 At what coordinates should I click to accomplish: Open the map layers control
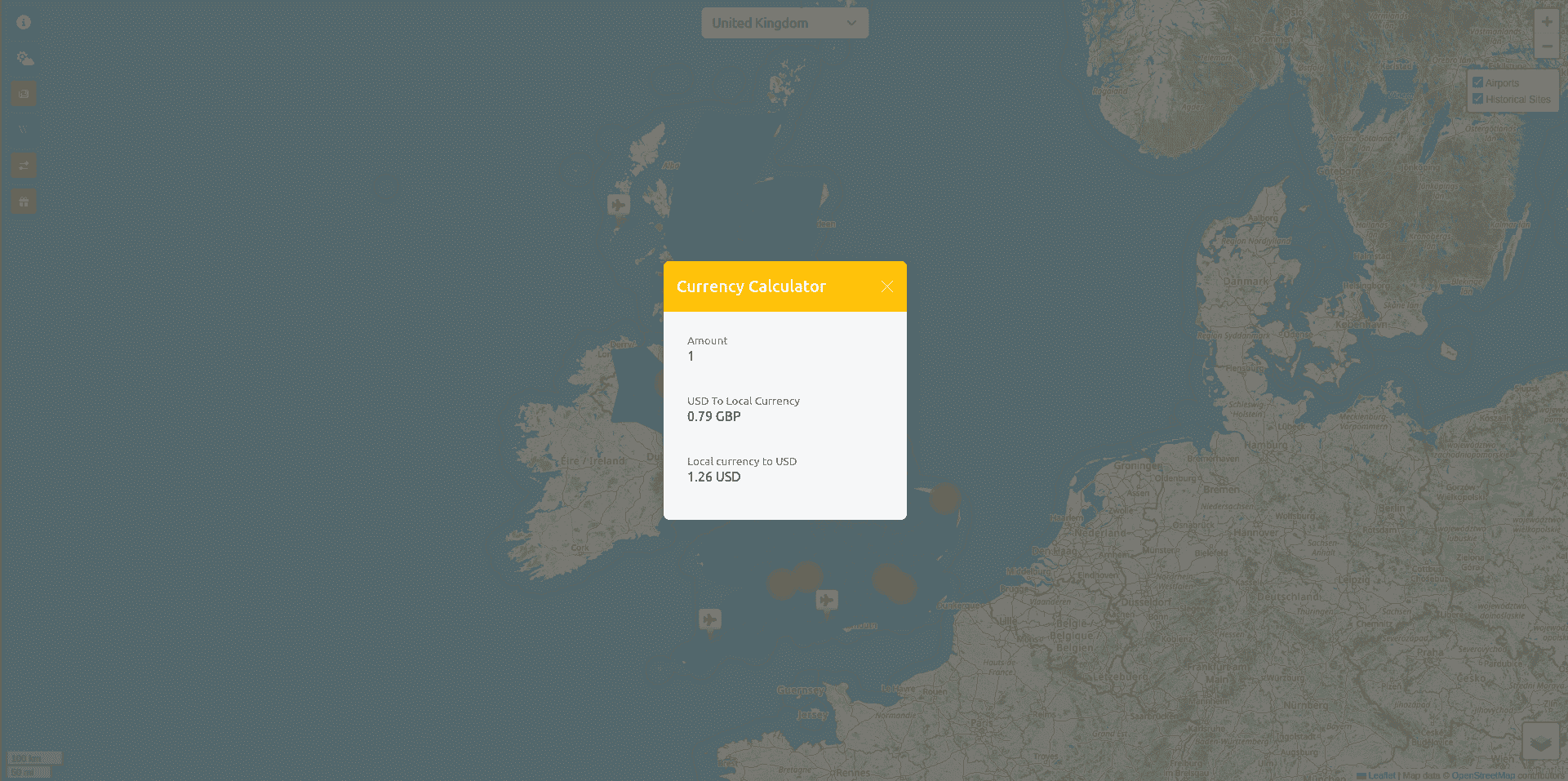click(x=1540, y=742)
